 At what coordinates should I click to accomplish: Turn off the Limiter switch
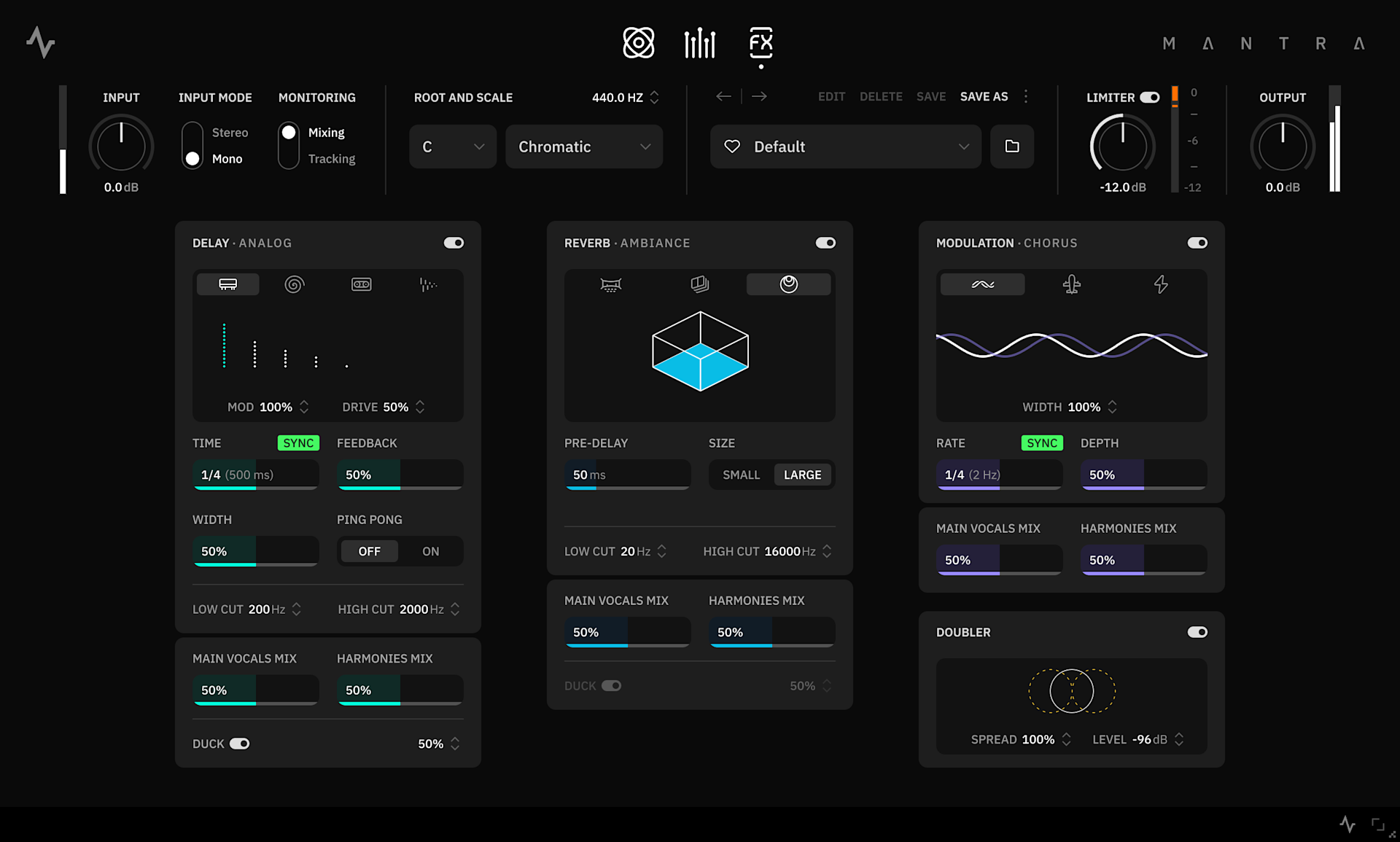pos(1150,97)
